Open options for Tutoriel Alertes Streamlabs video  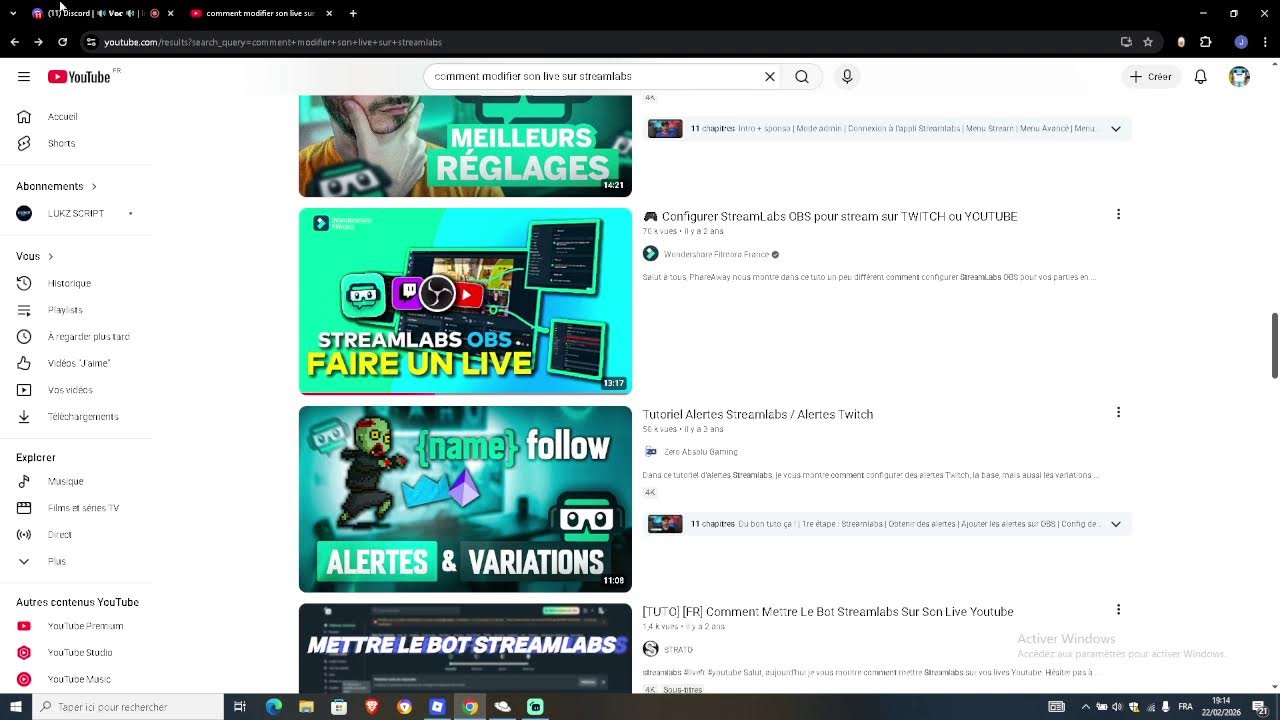pyautogui.click(x=1118, y=412)
